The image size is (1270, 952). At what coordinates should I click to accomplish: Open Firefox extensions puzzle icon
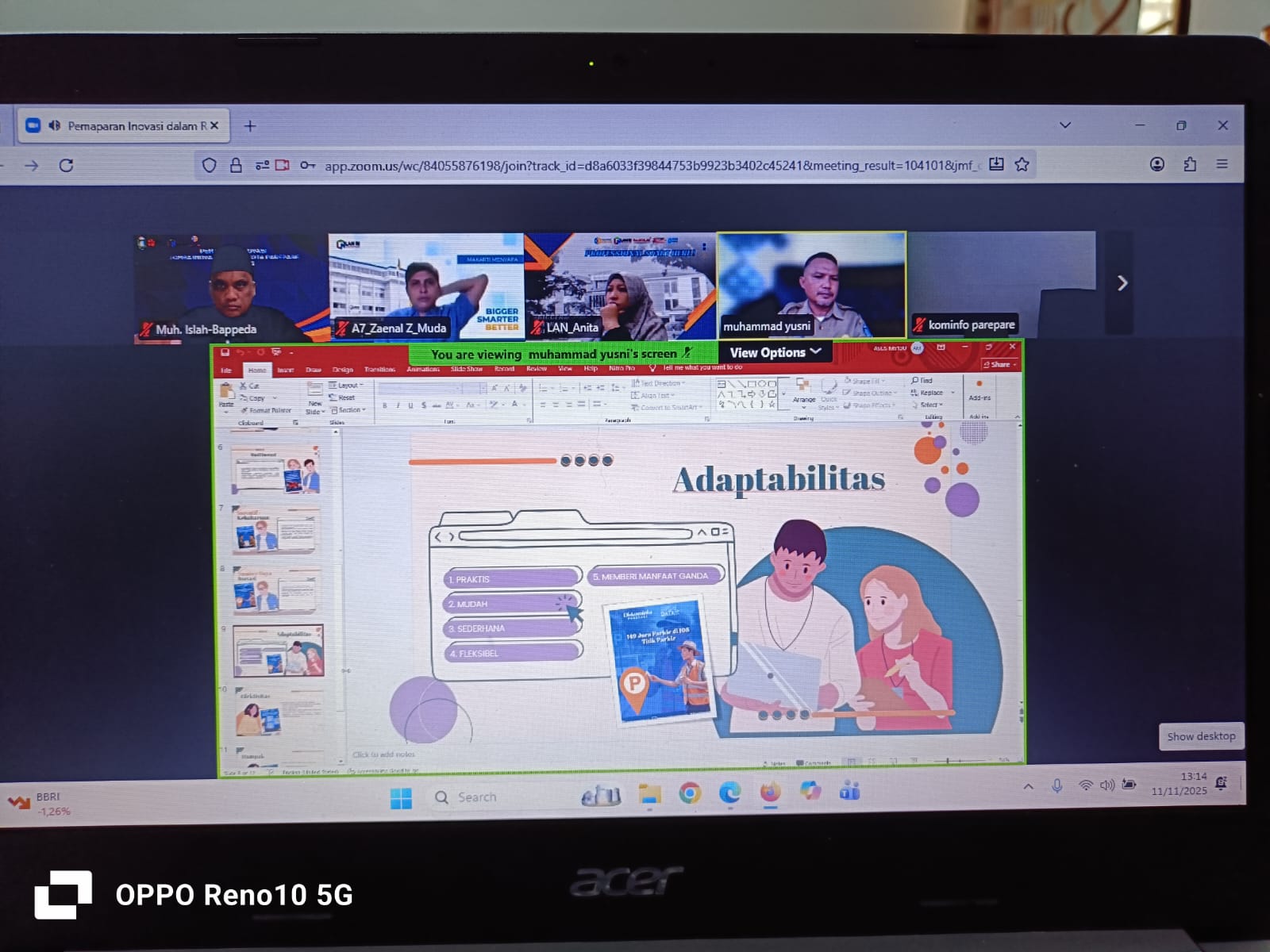click(x=1189, y=164)
